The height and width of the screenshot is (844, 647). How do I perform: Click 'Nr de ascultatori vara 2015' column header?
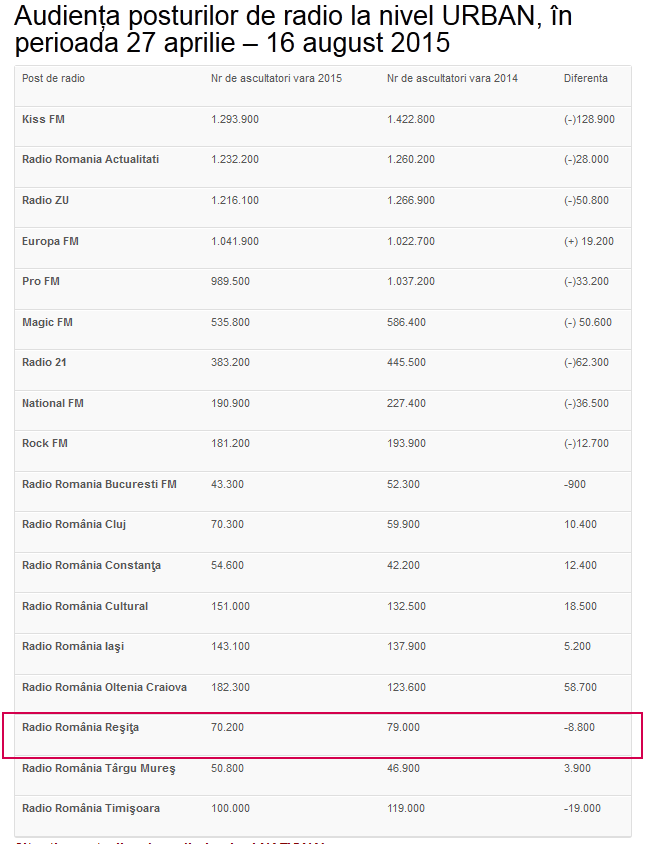pyautogui.click(x=276, y=78)
